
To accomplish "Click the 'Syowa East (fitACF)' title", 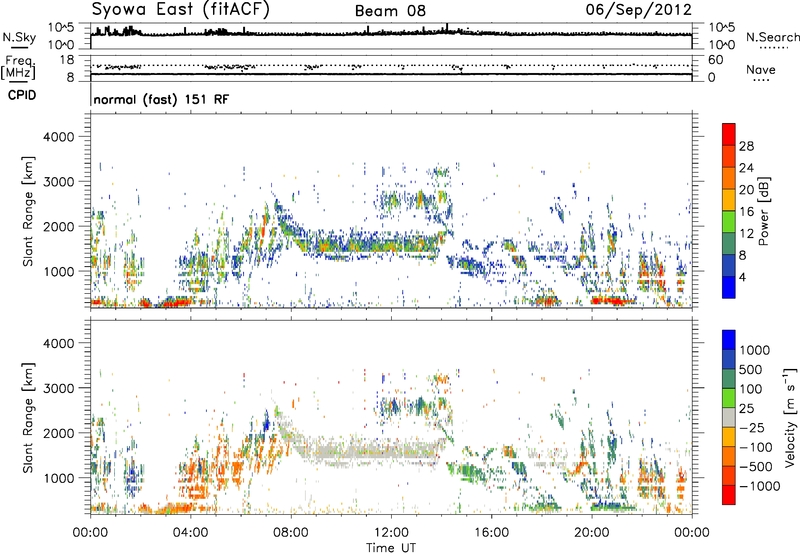I will (x=180, y=9).
